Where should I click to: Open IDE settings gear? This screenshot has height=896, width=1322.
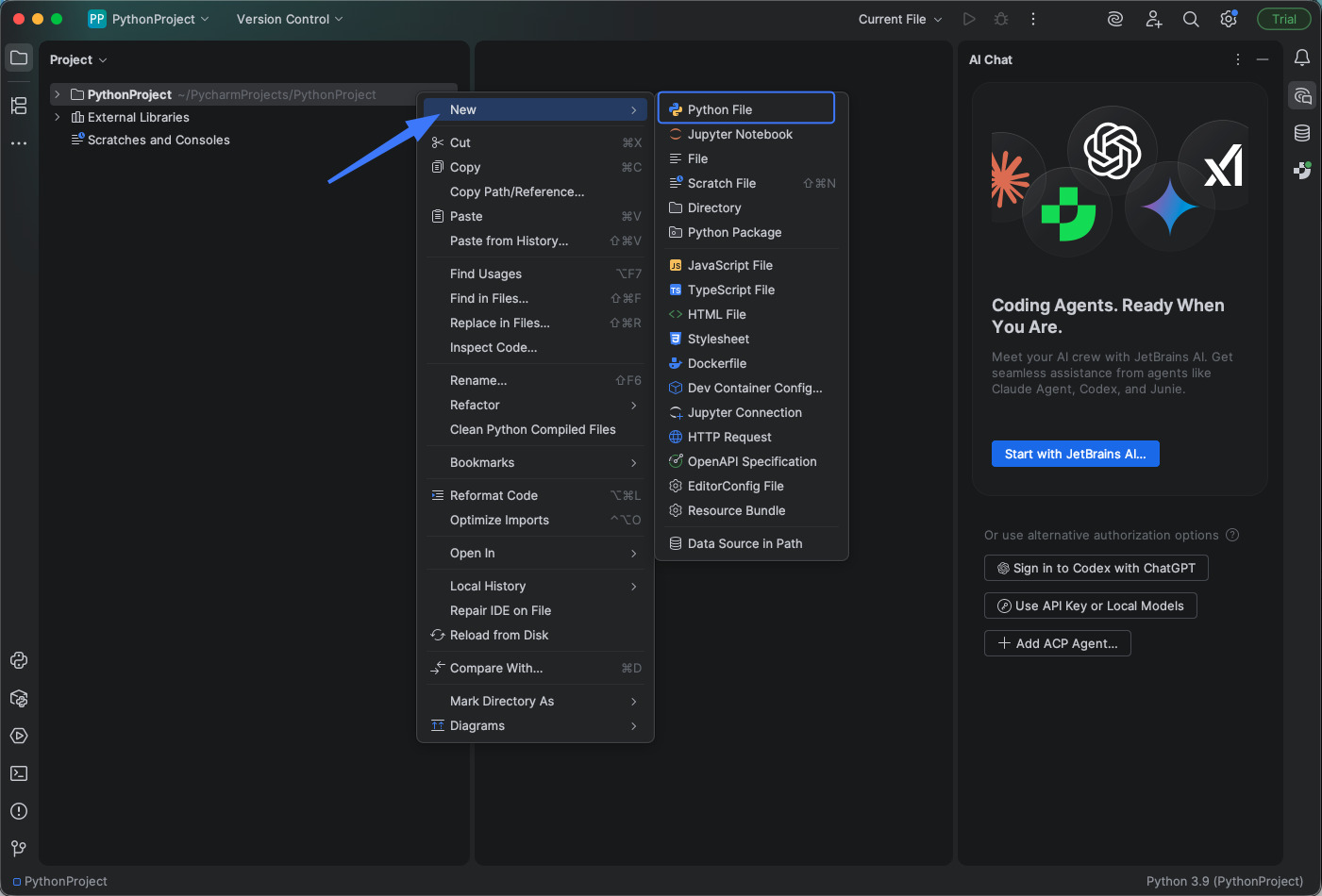tap(1229, 19)
